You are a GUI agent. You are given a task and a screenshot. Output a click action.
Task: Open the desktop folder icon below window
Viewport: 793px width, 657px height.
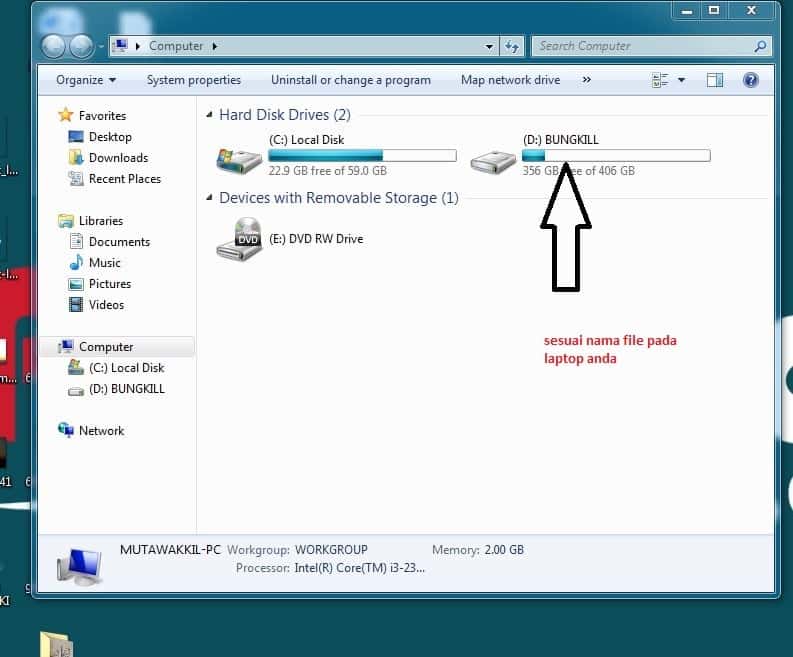click(x=56, y=644)
